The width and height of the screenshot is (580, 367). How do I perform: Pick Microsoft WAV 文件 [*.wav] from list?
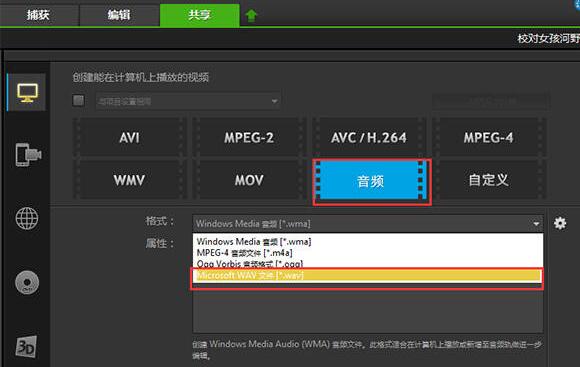tap(368, 275)
